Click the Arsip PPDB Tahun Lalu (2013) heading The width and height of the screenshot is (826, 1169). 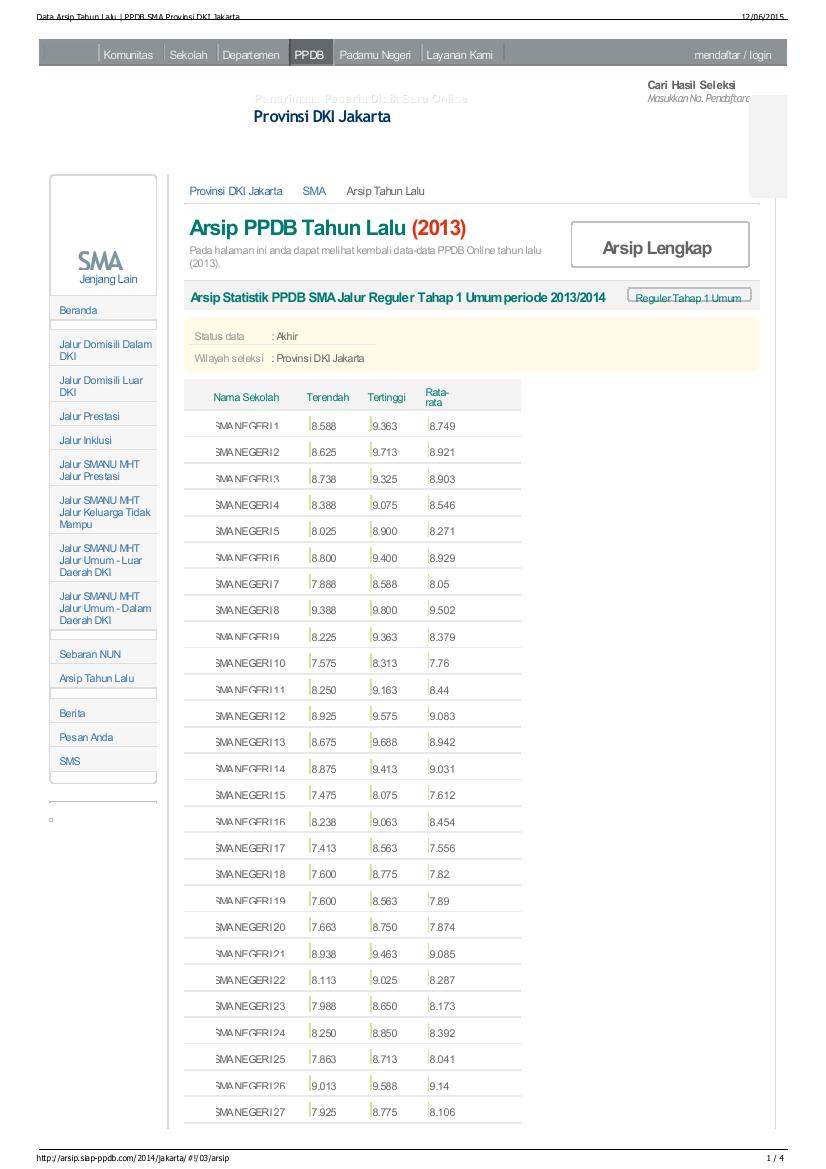(327, 227)
